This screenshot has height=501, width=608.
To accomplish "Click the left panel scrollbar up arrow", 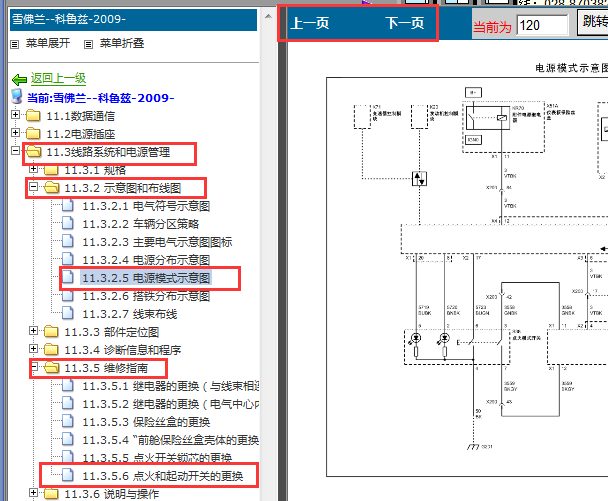I will (268, 16).
